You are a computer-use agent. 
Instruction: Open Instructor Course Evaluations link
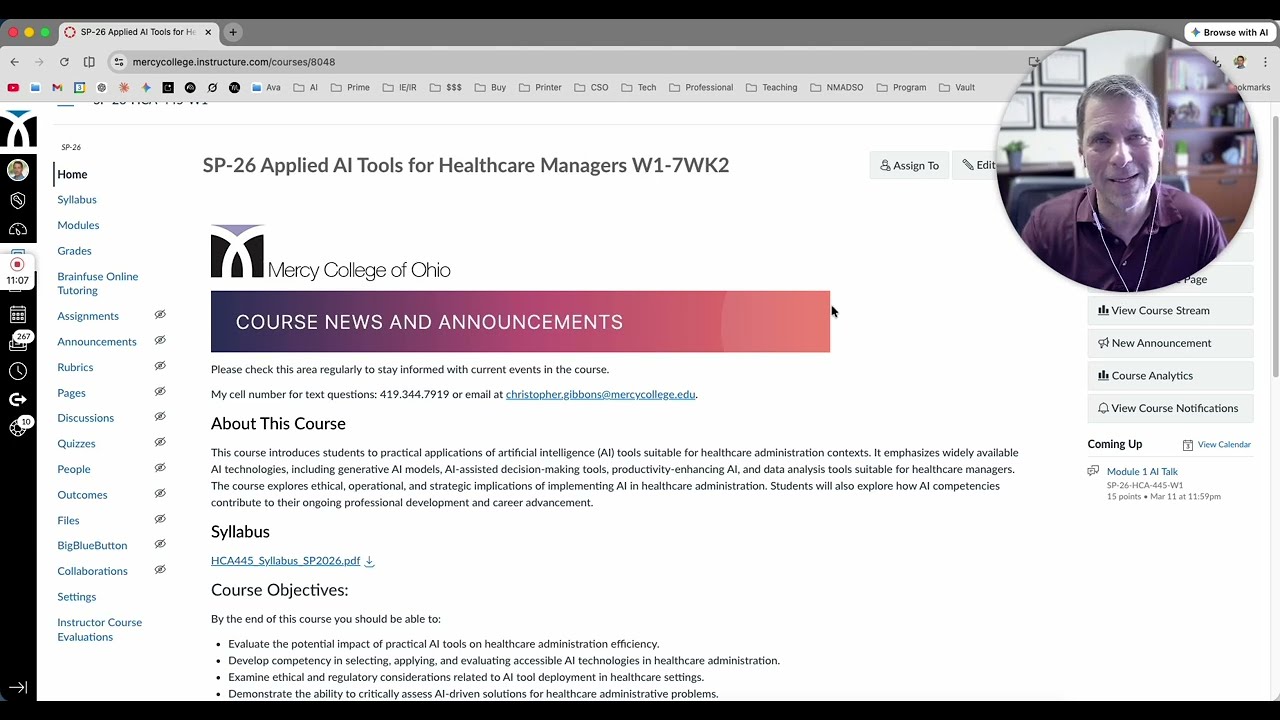pos(99,630)
